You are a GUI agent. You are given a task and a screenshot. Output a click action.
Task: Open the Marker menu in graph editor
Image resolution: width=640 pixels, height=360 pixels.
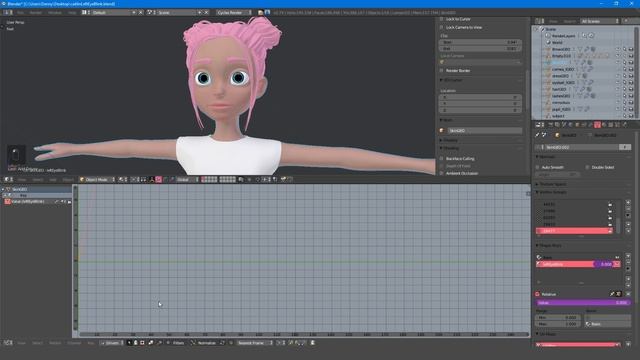click(55, 343)
